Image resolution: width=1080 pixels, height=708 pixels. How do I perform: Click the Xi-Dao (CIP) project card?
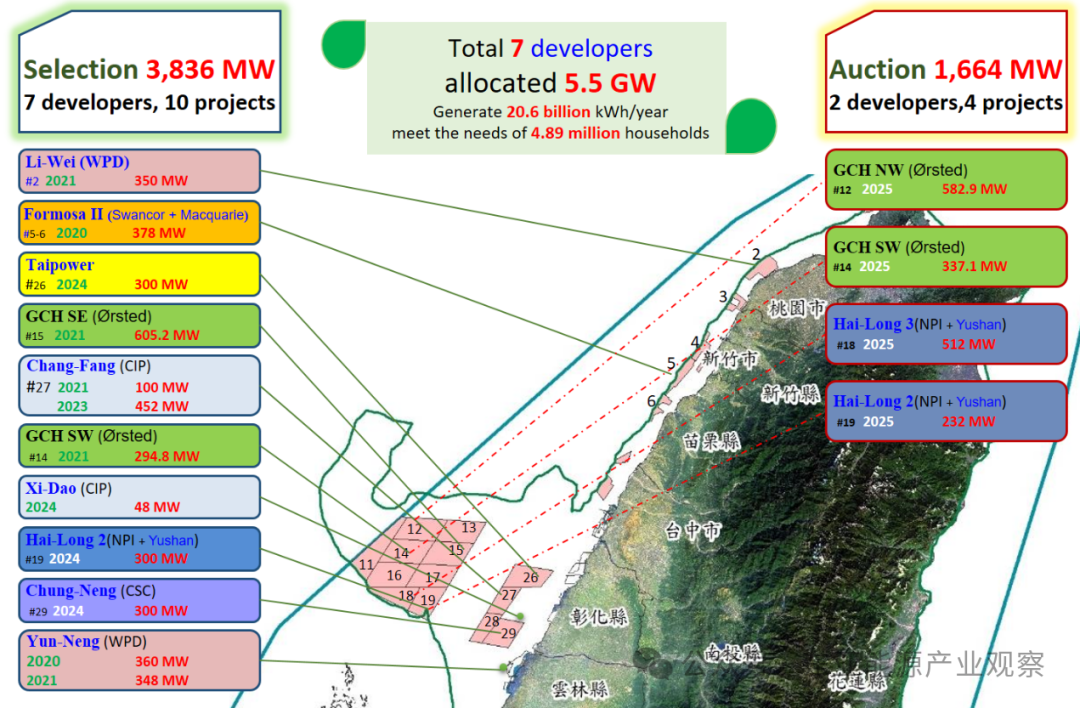tap(139, 497)
